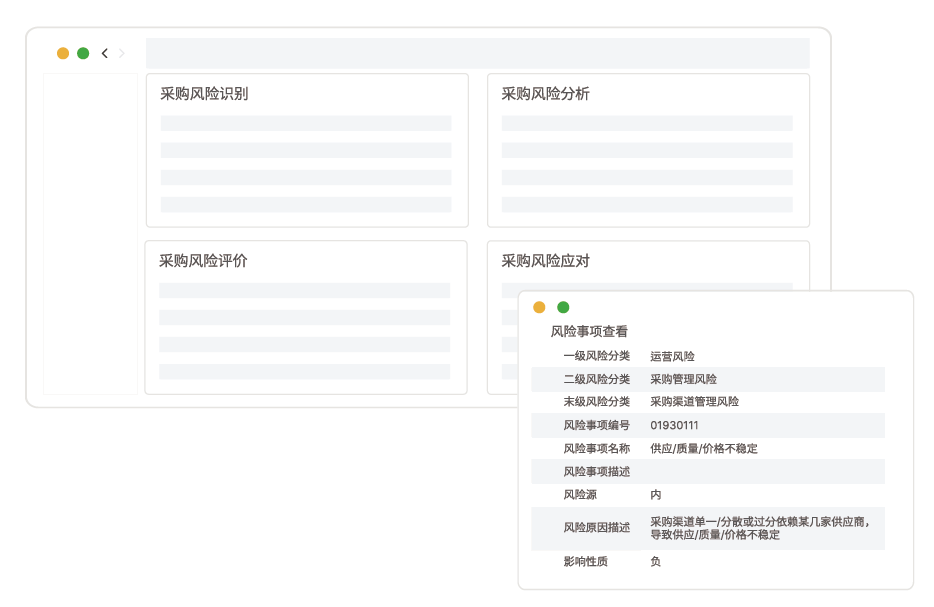Select the 二级风险分类 value 采购管理风险
This screenshot has width=934, height=607.
683,379
